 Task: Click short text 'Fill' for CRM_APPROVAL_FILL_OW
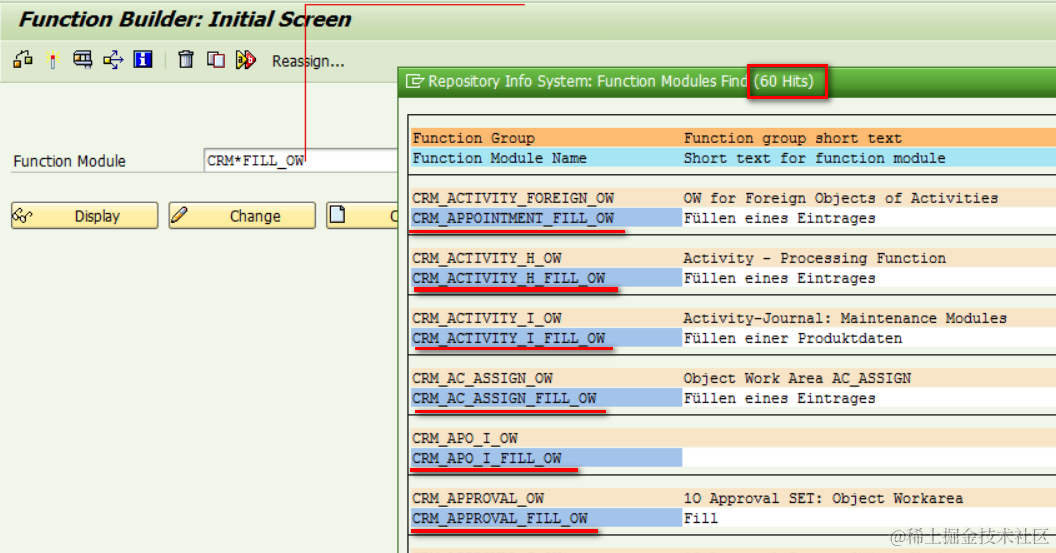click(x=700, y=518)
